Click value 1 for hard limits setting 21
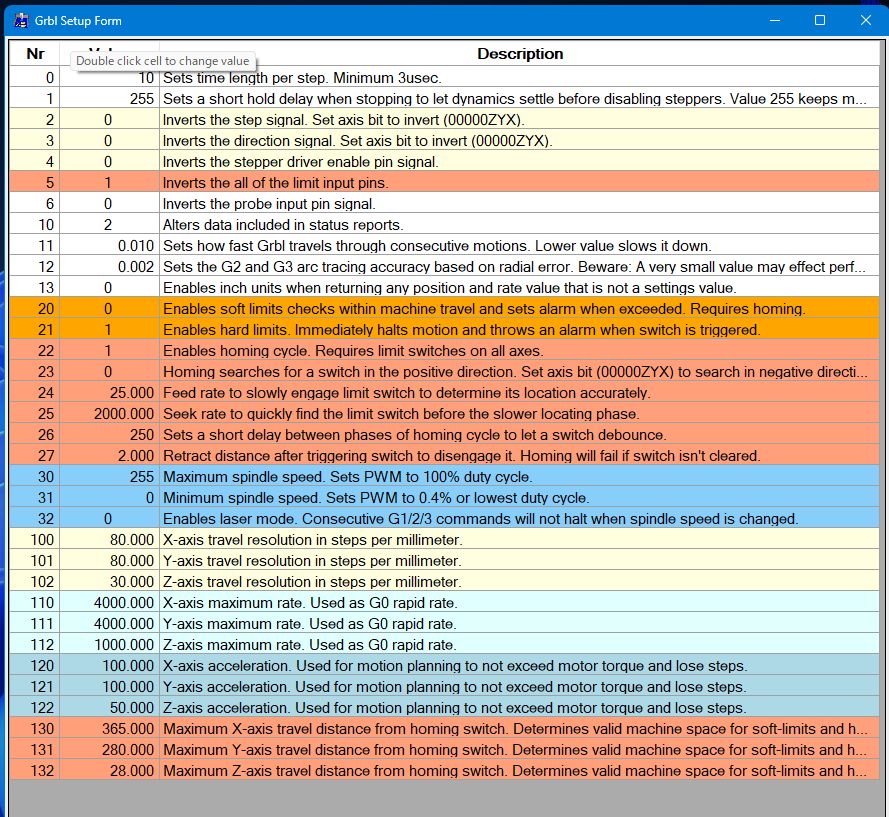Screen dimensions: 889x817 click(x=109, y=329)
